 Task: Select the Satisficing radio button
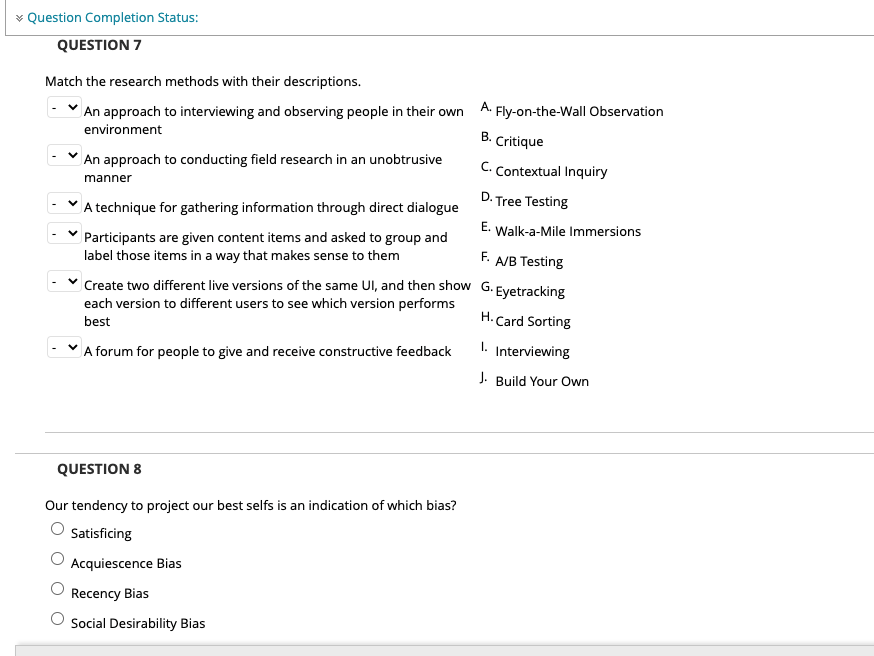point(57,527)
